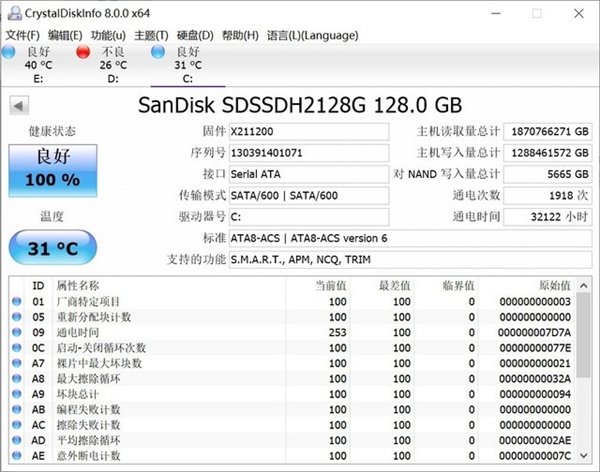
Task: Click the blue status orb for drive C:
Action: point(157,51)
